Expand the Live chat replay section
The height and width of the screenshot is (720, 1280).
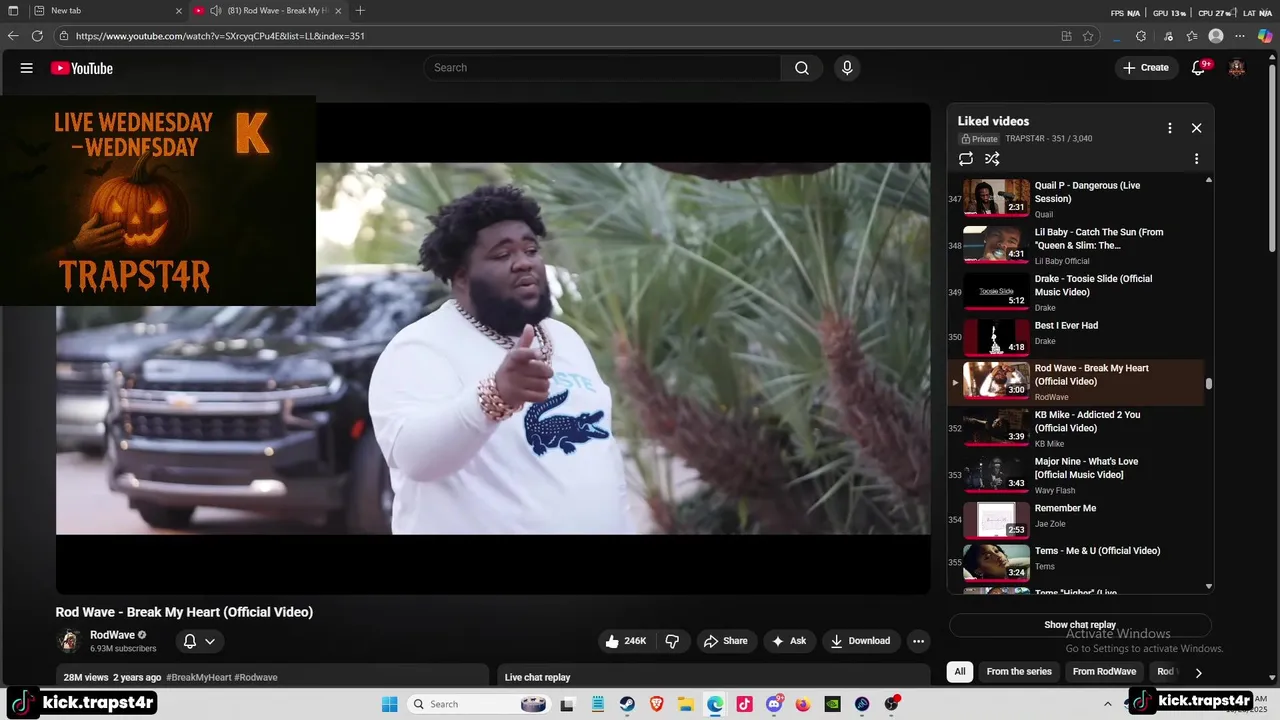[x=714, y=677]
